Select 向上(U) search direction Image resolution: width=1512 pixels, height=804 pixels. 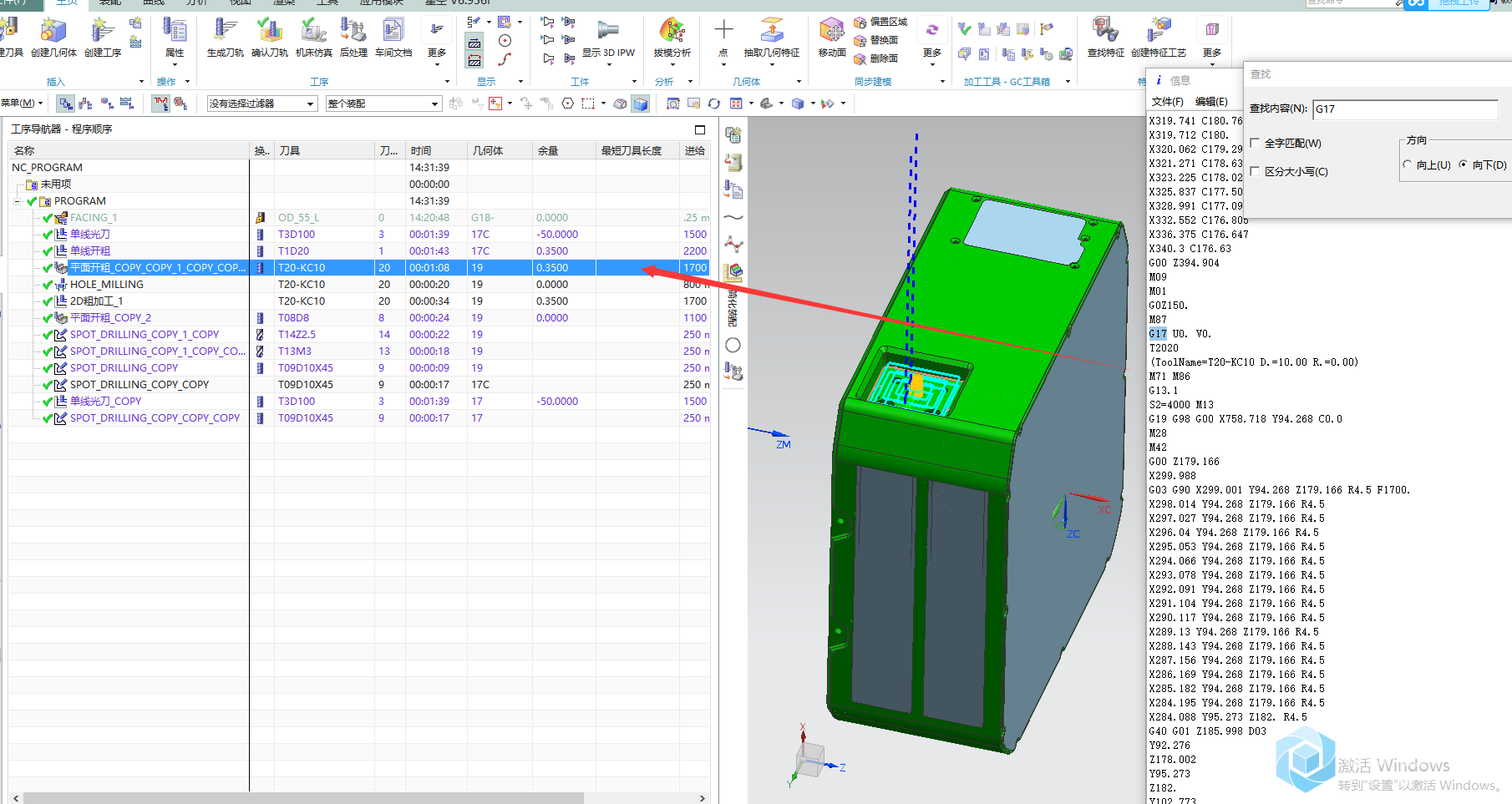pyautogui.click(x=1408, y=164)
